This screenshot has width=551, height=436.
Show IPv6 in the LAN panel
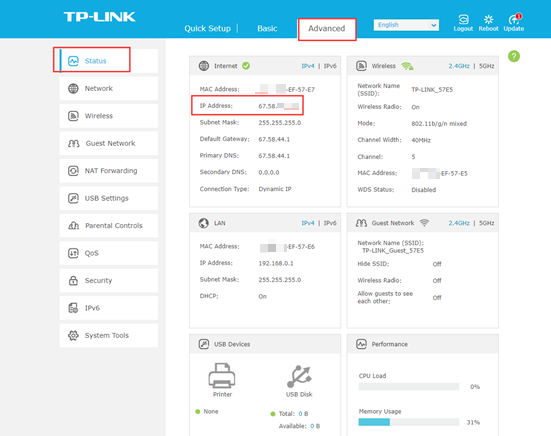(x=330, y=223)
